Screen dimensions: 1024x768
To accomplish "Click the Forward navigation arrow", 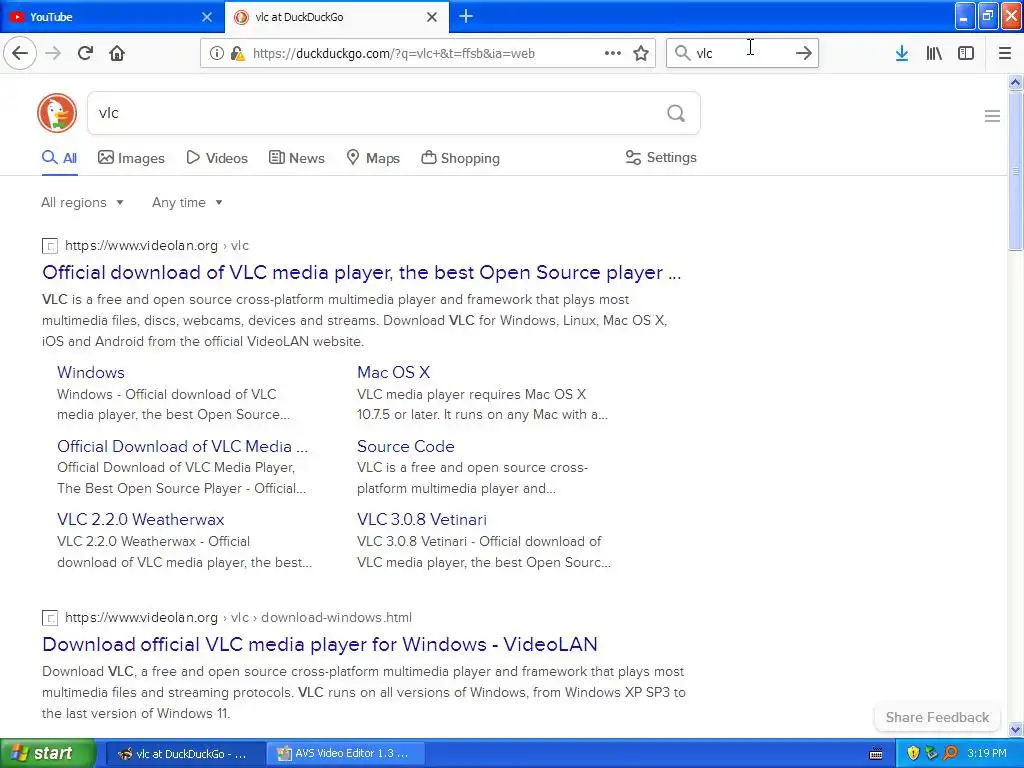I will click(x=53, y=53).
